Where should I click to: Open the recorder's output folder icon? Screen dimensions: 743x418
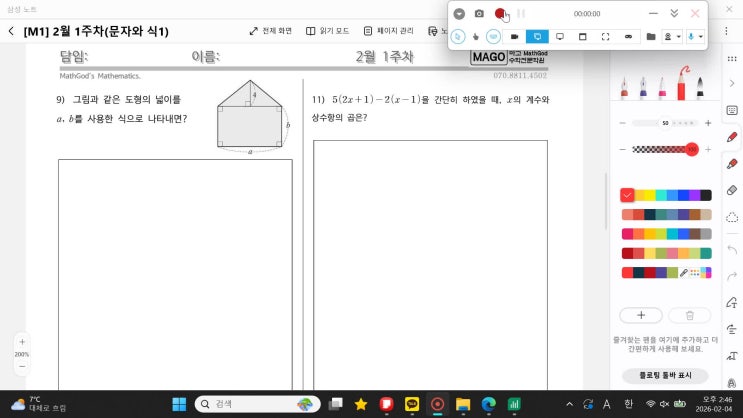click(651, 36)
